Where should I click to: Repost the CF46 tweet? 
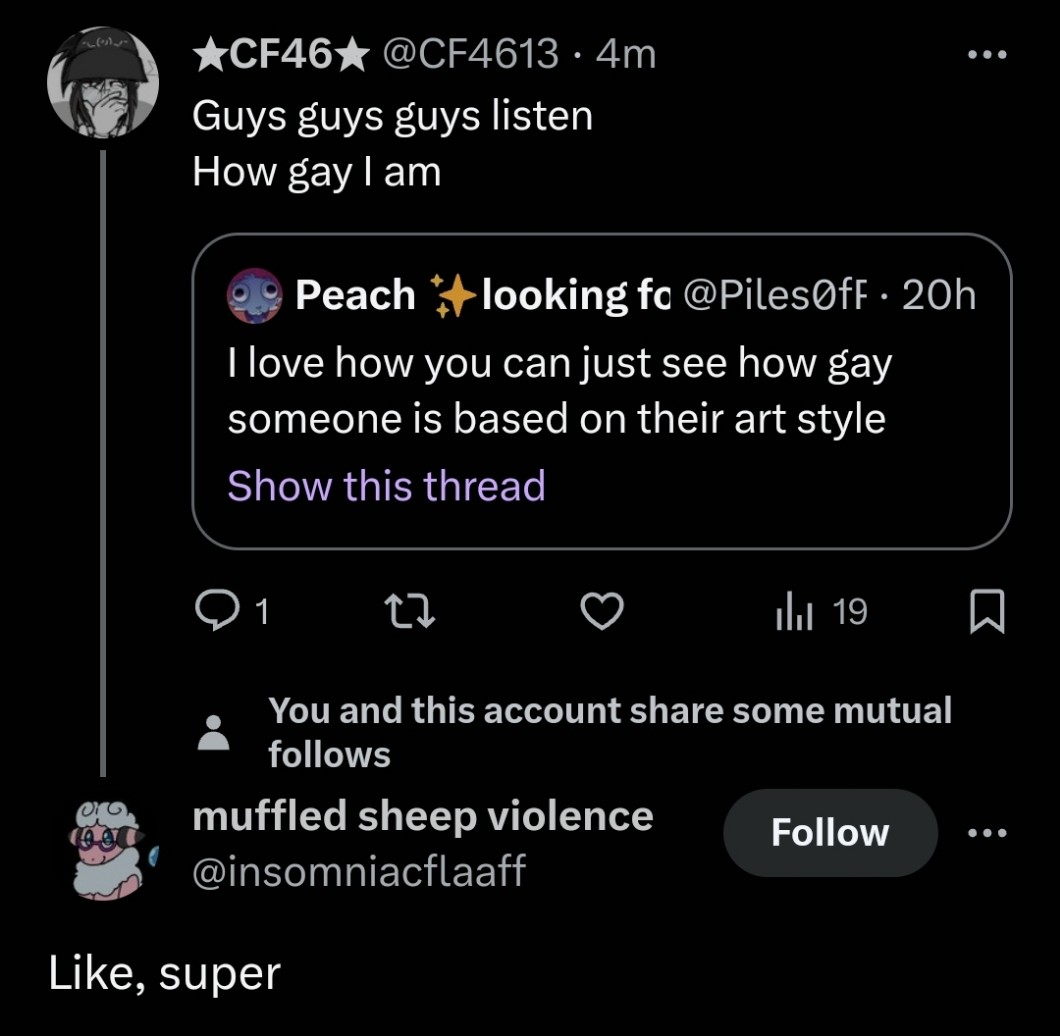(408, 612)
